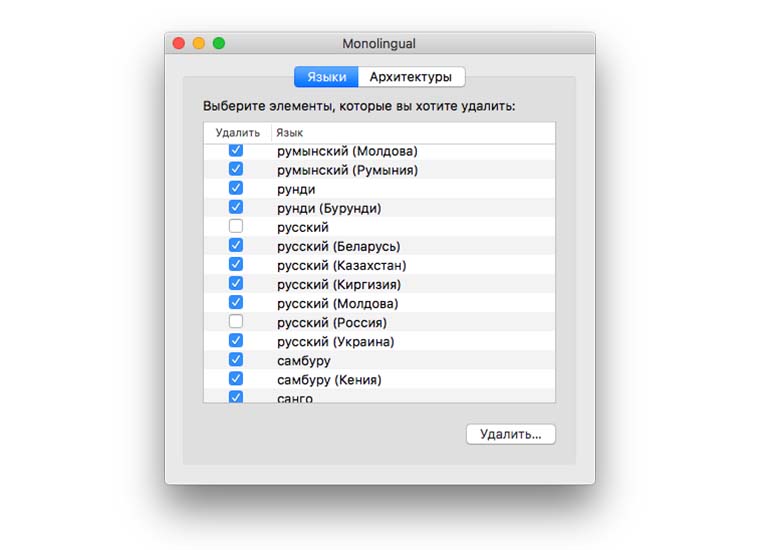Uncheck рунди (Бурунди) checkbox
Screen dimensions: 760x550
(x=236, y=208)
